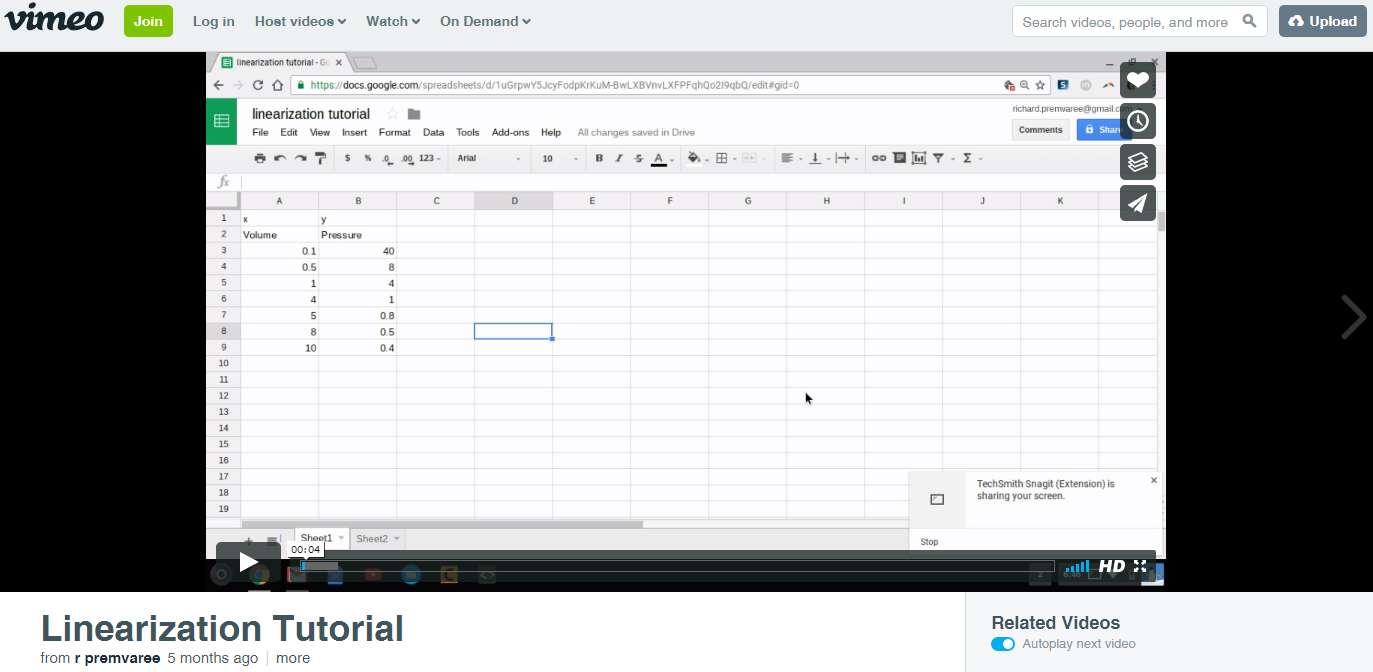Click the green Join button
The width and height of the screenshot is (1373, 672).
coord(148,21)
